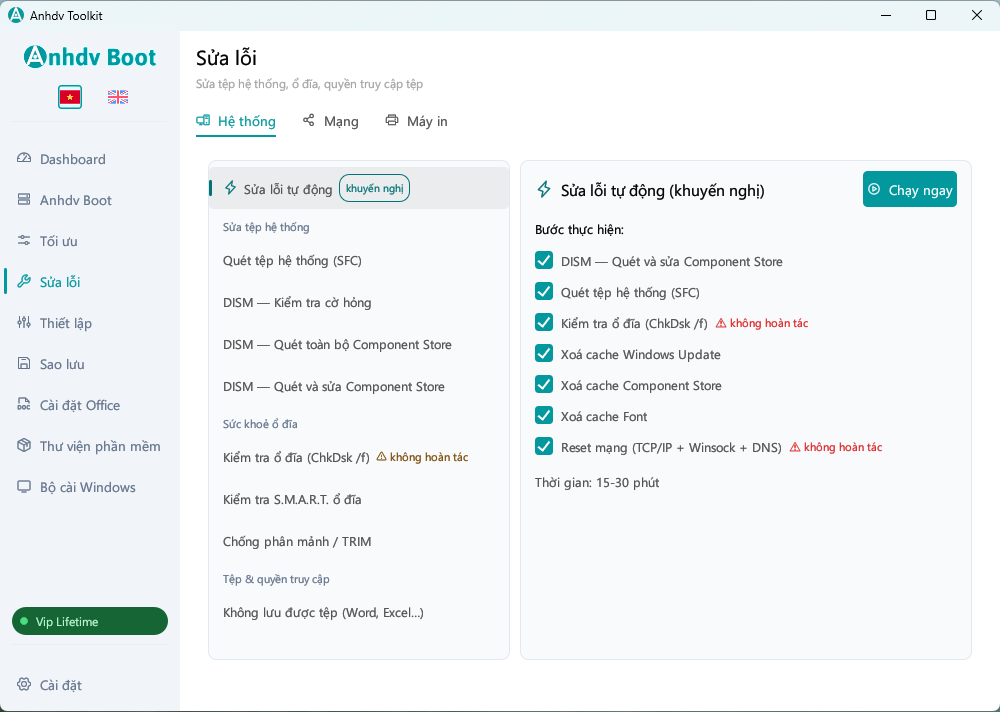
Task: Maximize the Anhdv Toolkit window
Action: tap(931, 15)
